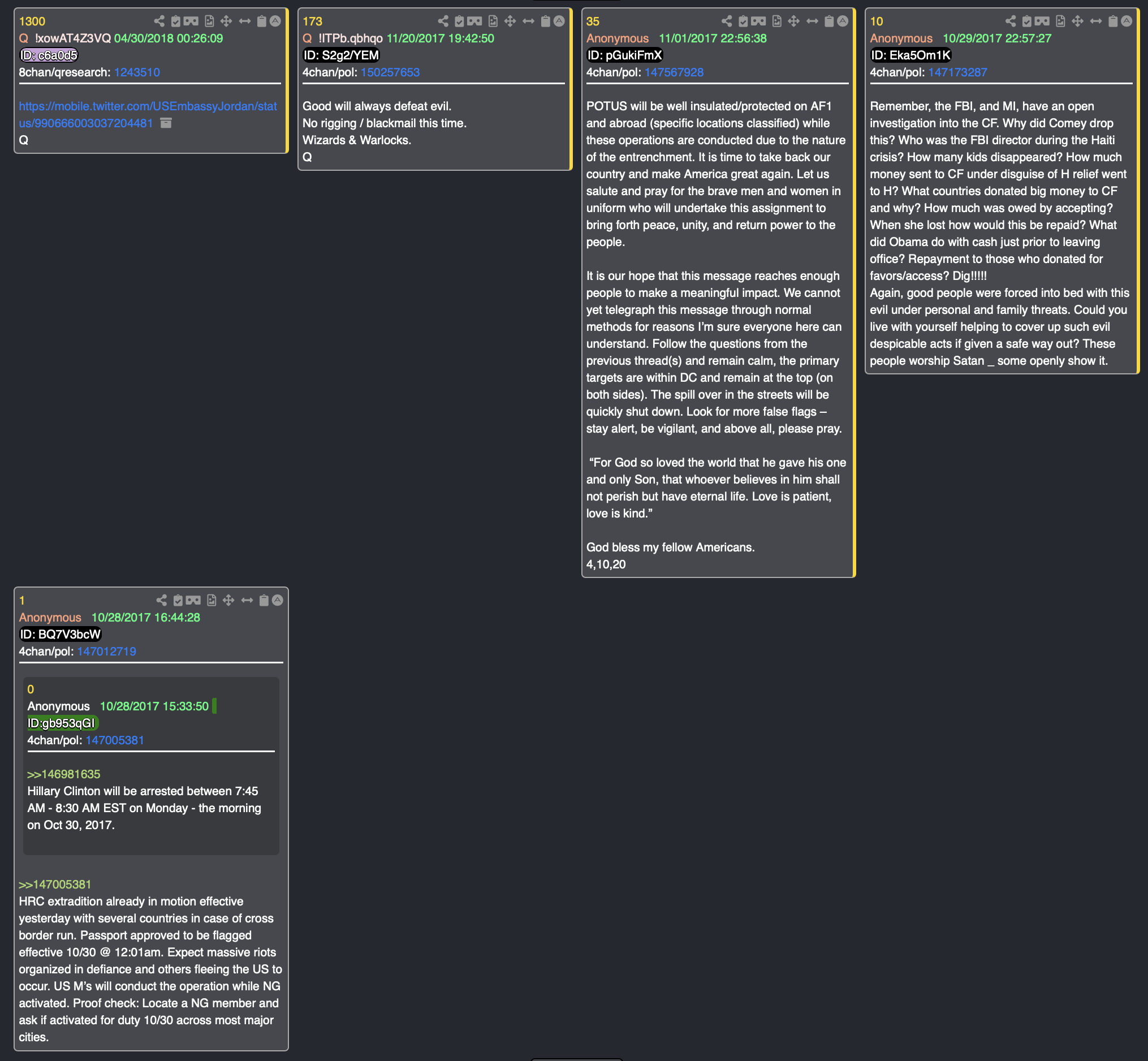The width and height of the screenshot is (1148, 1061).
Task: Click the VR goggles icon on post 1
Action: point(193,600)
